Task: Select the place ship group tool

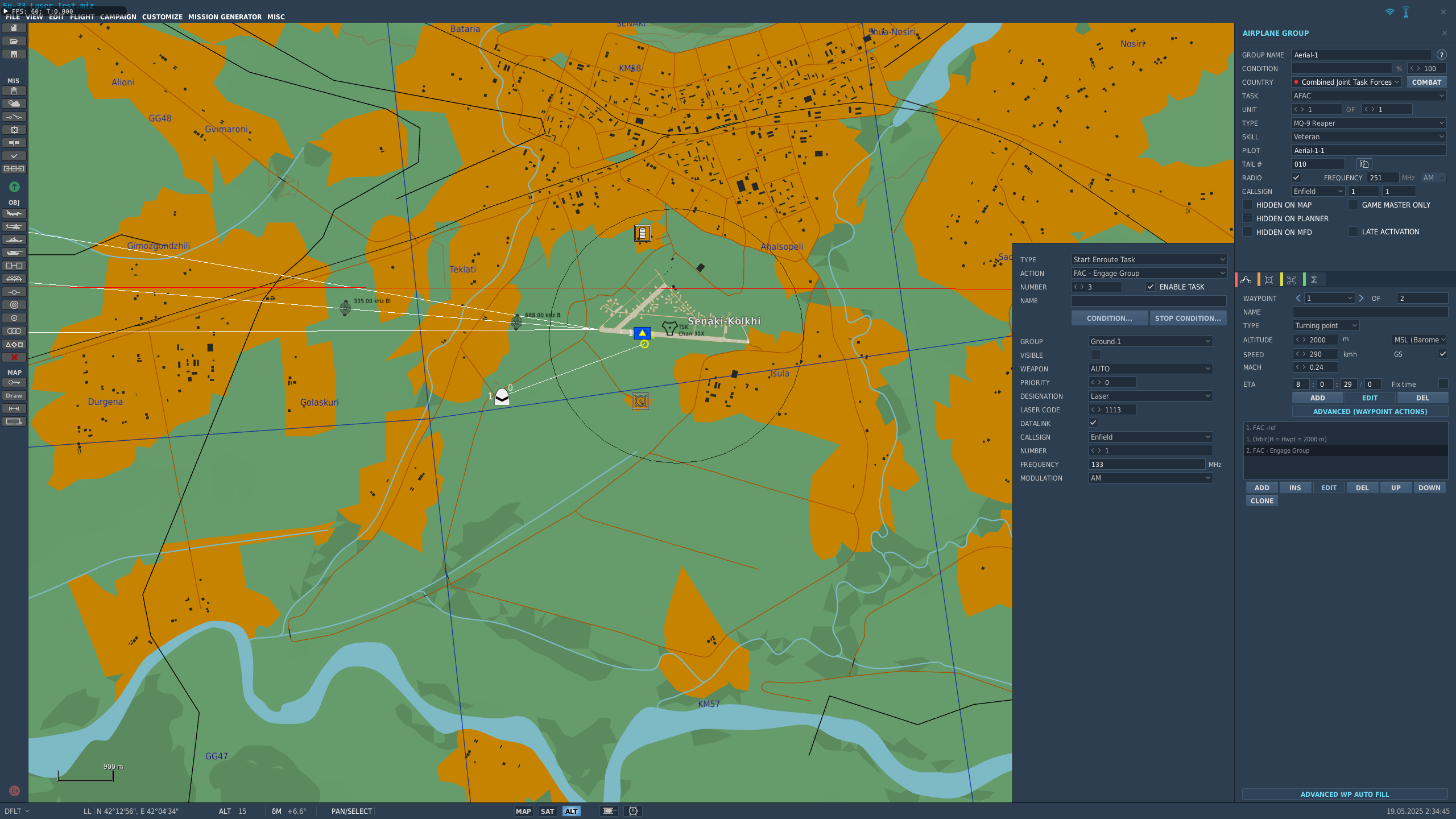Action: (14, 239)
